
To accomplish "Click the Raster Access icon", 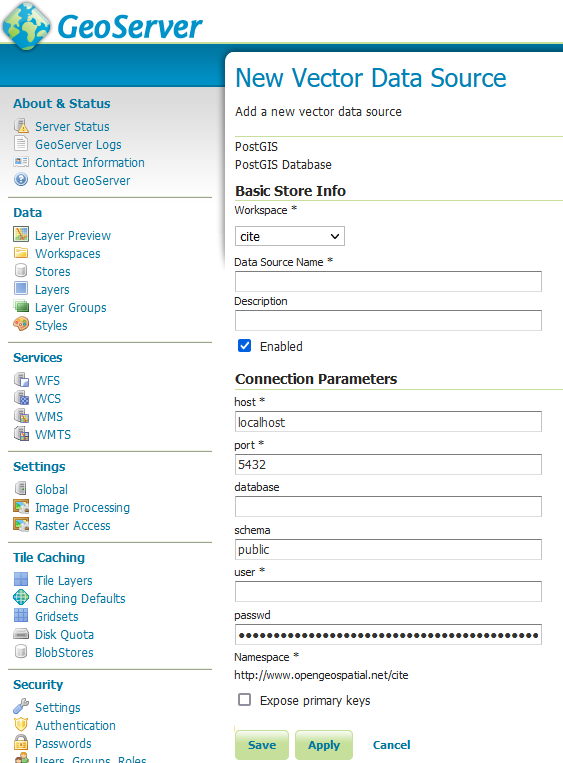I will tap(21, 525).
